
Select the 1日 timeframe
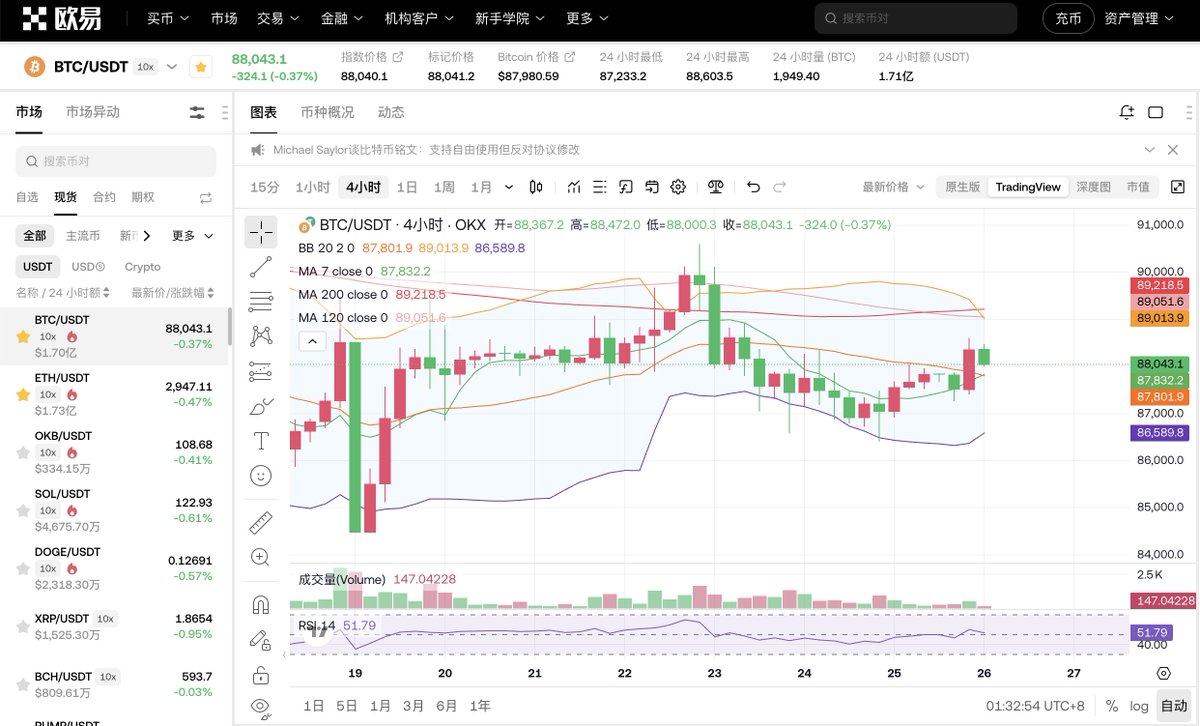point(407,187)
